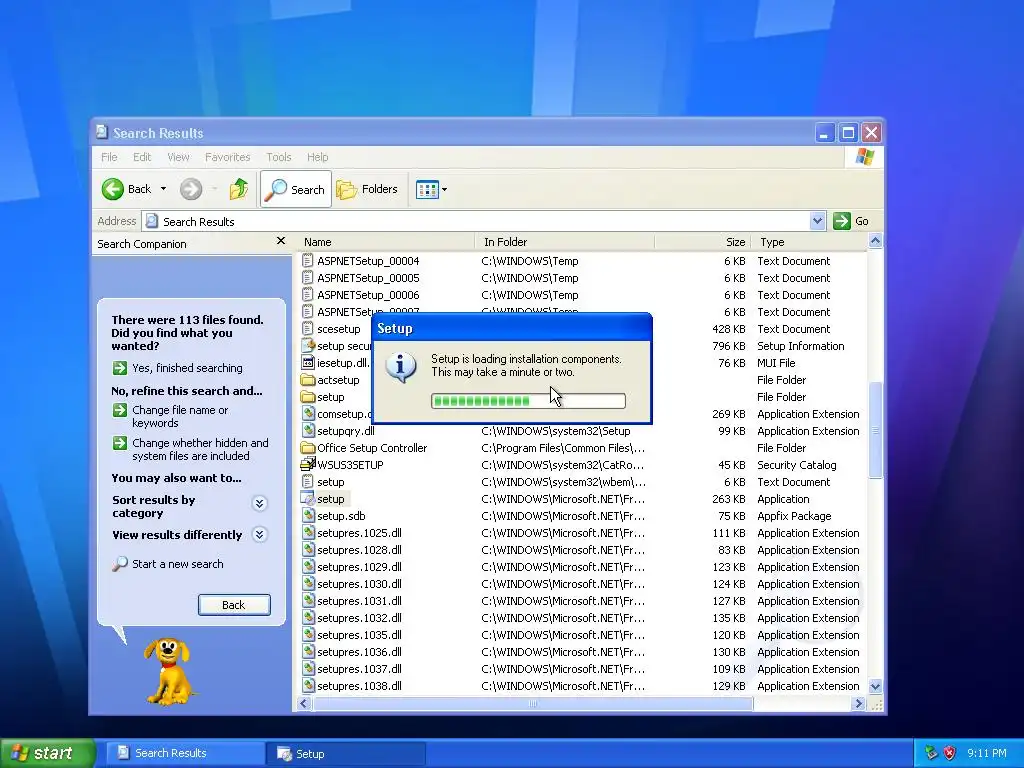Select the highlighted setup application icon

coord(308,498)
